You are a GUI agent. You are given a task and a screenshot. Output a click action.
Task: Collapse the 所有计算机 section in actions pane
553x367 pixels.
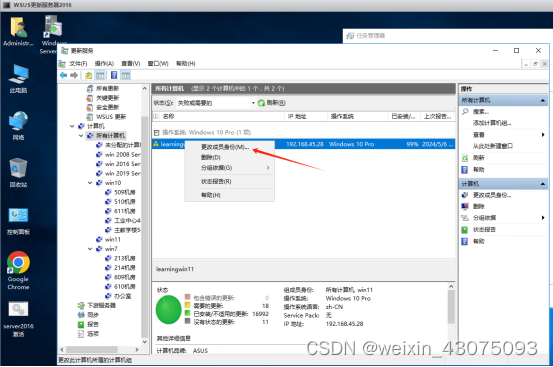[542, 100]
